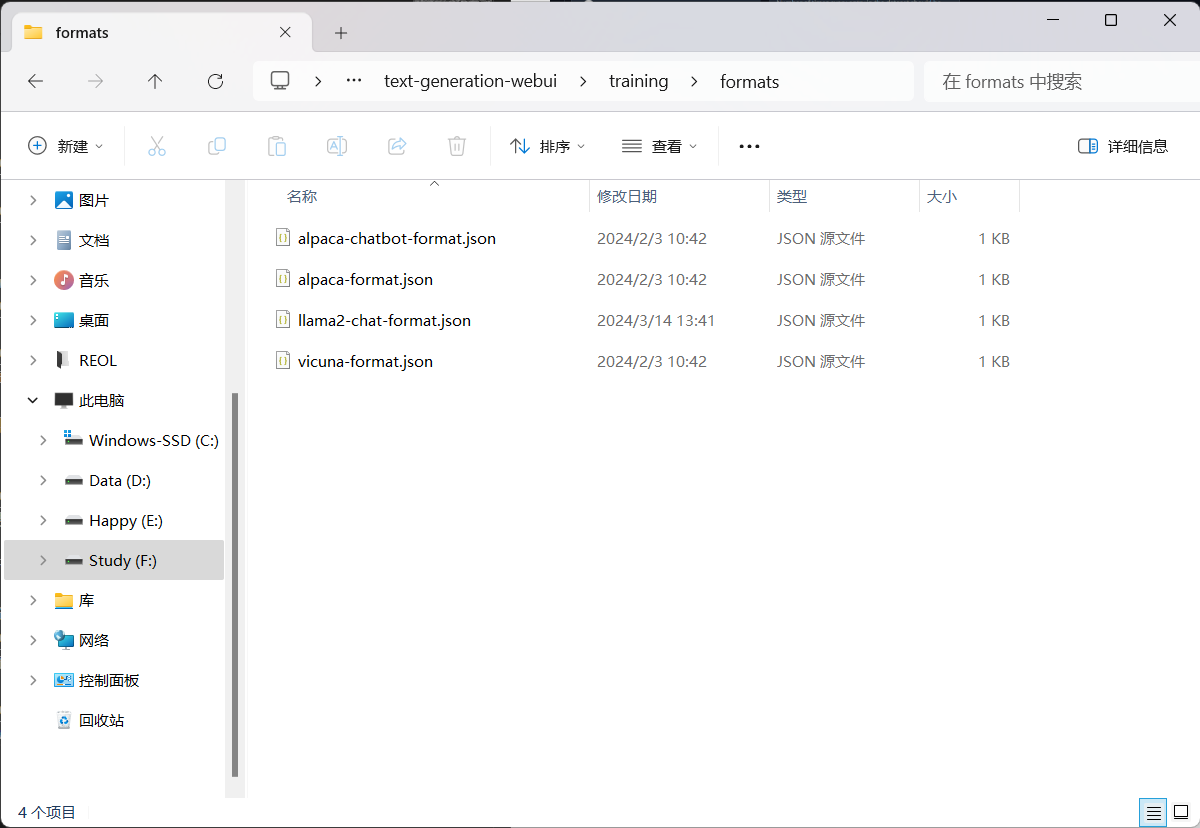Click the Cut scissors icon in toolbar

tap(157, 146)
